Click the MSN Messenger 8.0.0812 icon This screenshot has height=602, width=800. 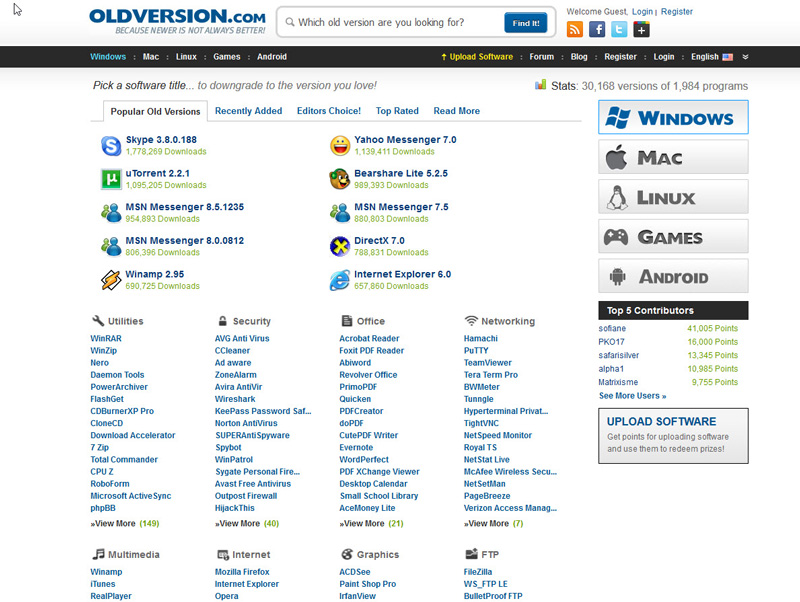111,246
